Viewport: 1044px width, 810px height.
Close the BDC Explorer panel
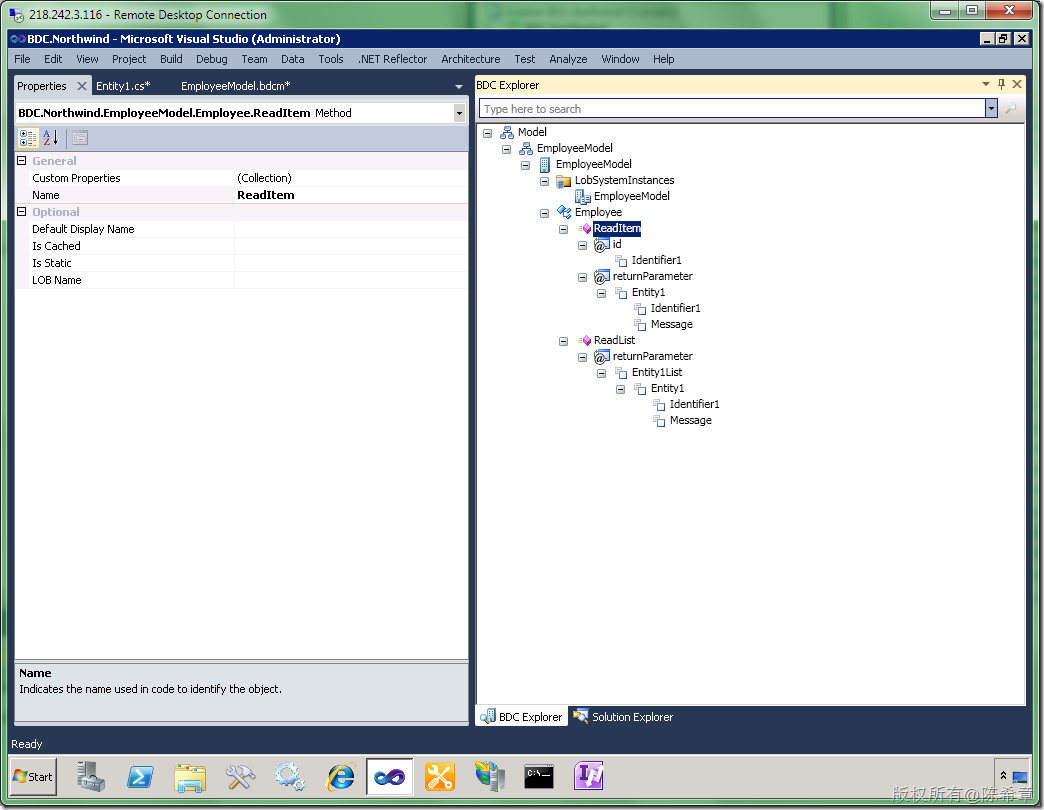(x=1017, y=84)
